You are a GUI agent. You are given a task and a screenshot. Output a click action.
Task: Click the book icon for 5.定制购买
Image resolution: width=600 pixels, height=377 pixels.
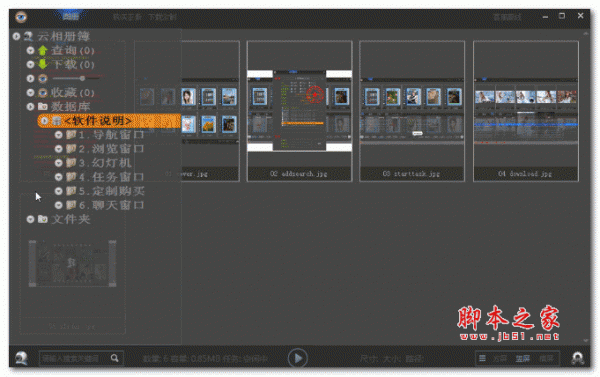pyautogui.click(x=71, y=191)
